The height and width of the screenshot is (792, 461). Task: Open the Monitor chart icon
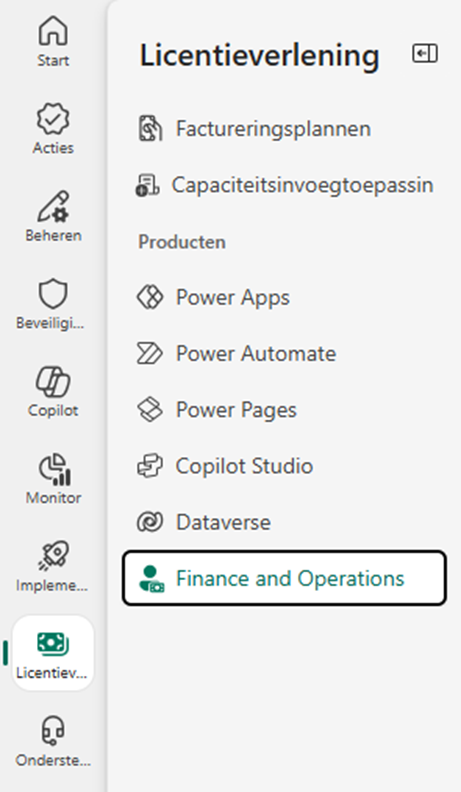click(x=55, y=469)
